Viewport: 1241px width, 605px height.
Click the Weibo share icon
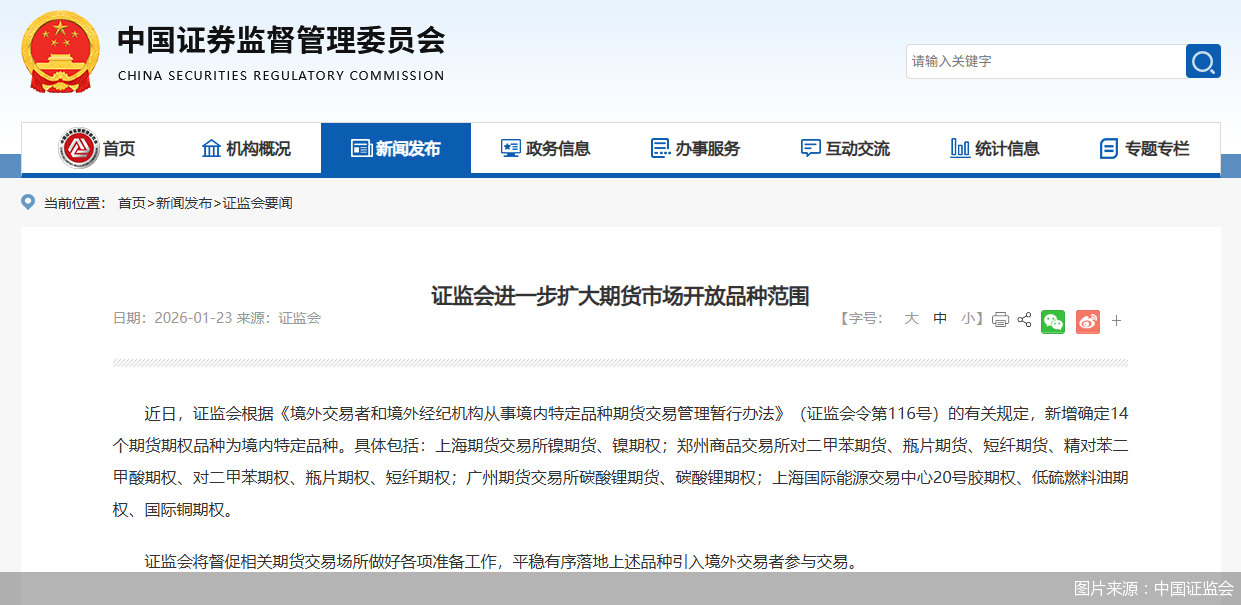click(1087, 321)
